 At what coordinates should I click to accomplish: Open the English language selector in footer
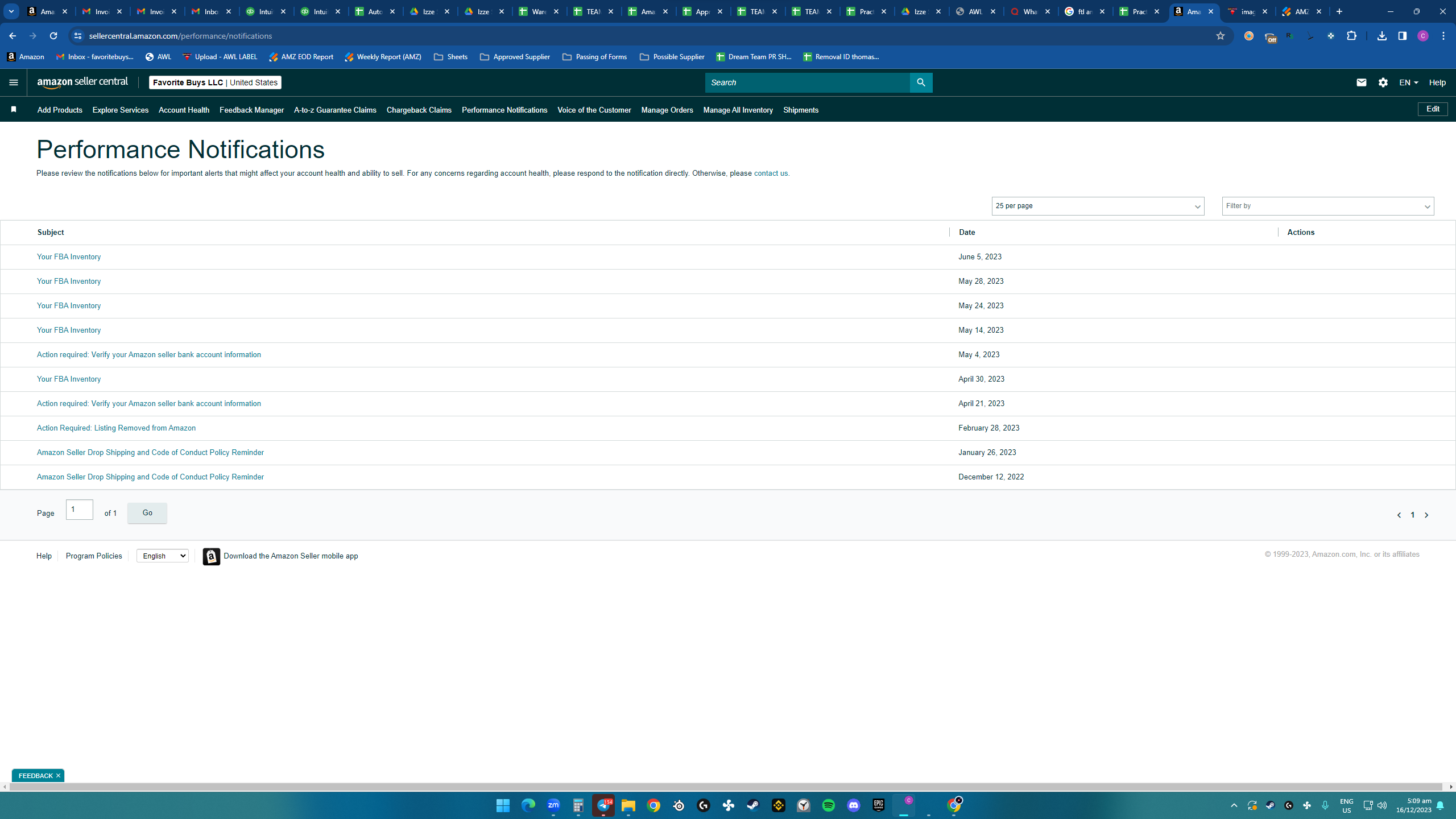tap(163, 556)
